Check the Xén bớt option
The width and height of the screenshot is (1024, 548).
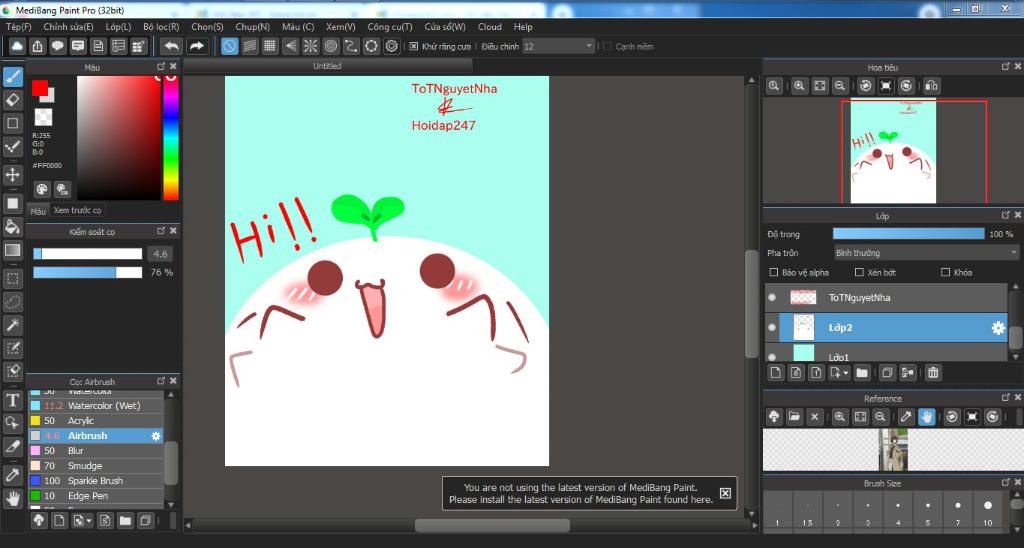pos(859,272)
